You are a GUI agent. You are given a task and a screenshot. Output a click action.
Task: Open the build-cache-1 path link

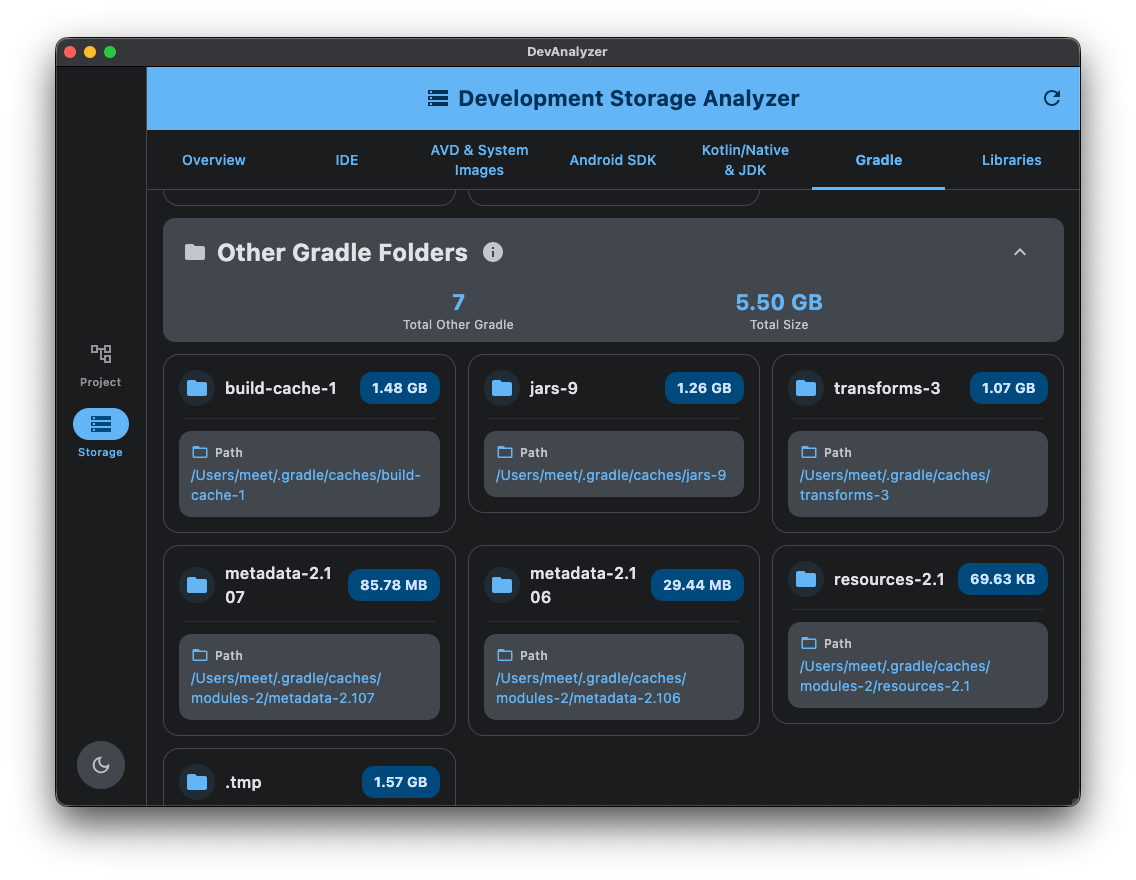click(306, 485)
